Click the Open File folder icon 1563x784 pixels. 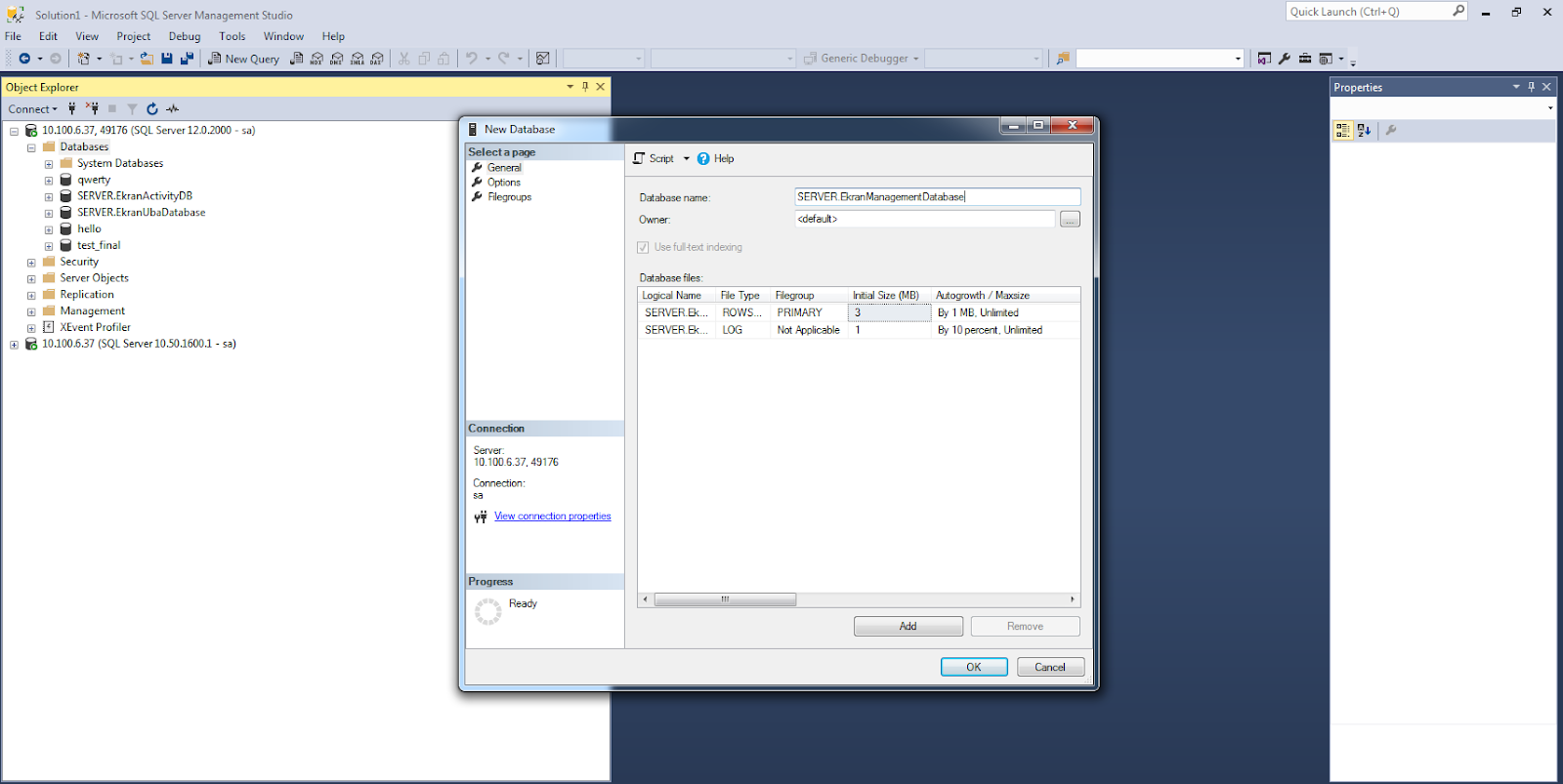pyautogui.click(x=147, y=59)
